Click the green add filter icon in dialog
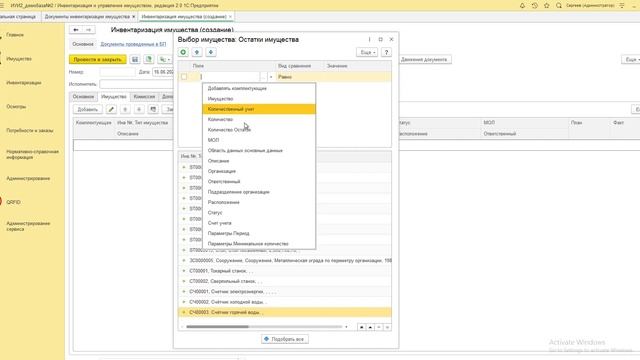Screen dimensions: 640x360 [x=183, y=52]
